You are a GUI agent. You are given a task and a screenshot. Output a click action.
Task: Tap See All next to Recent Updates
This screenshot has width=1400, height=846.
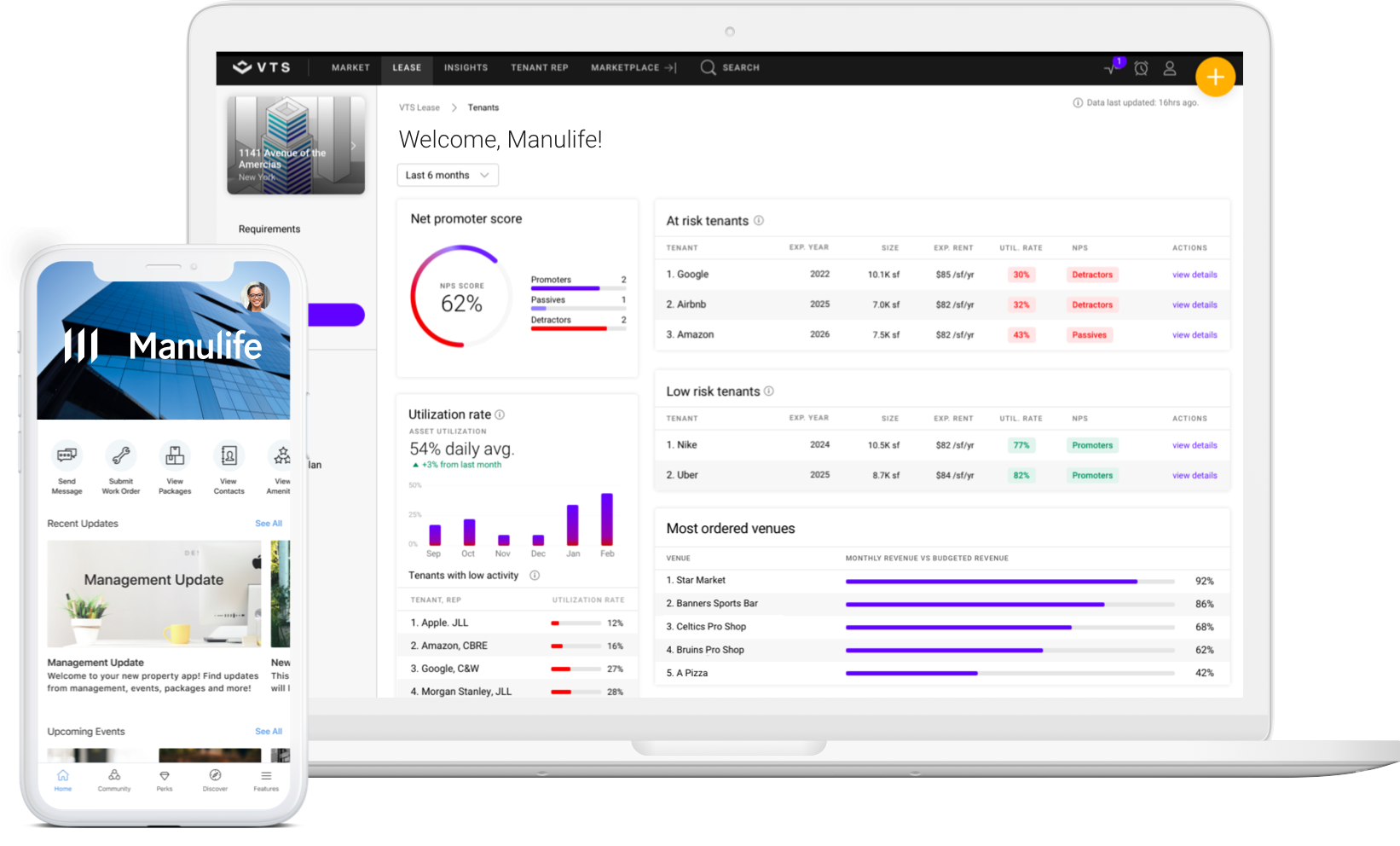click(x=269, y=524)
